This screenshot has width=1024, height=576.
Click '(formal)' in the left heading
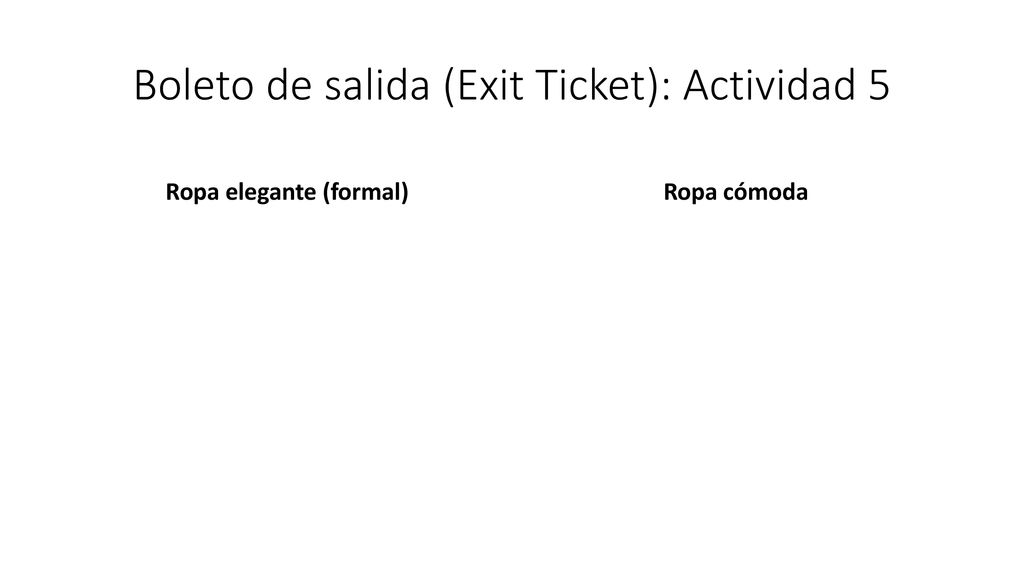tap(366, 193)
